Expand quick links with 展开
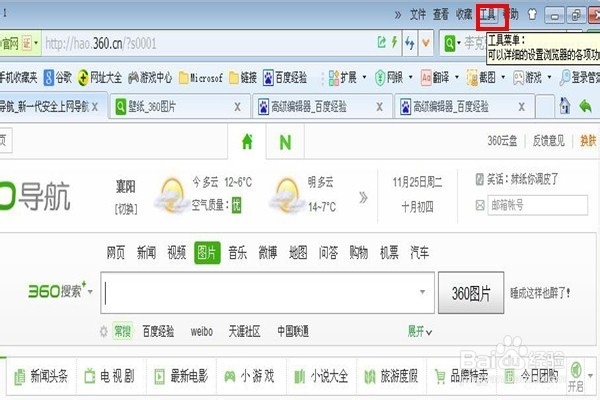Image resolution: width=600 pixels, height=400 pixels. click(x=420, y=331)
